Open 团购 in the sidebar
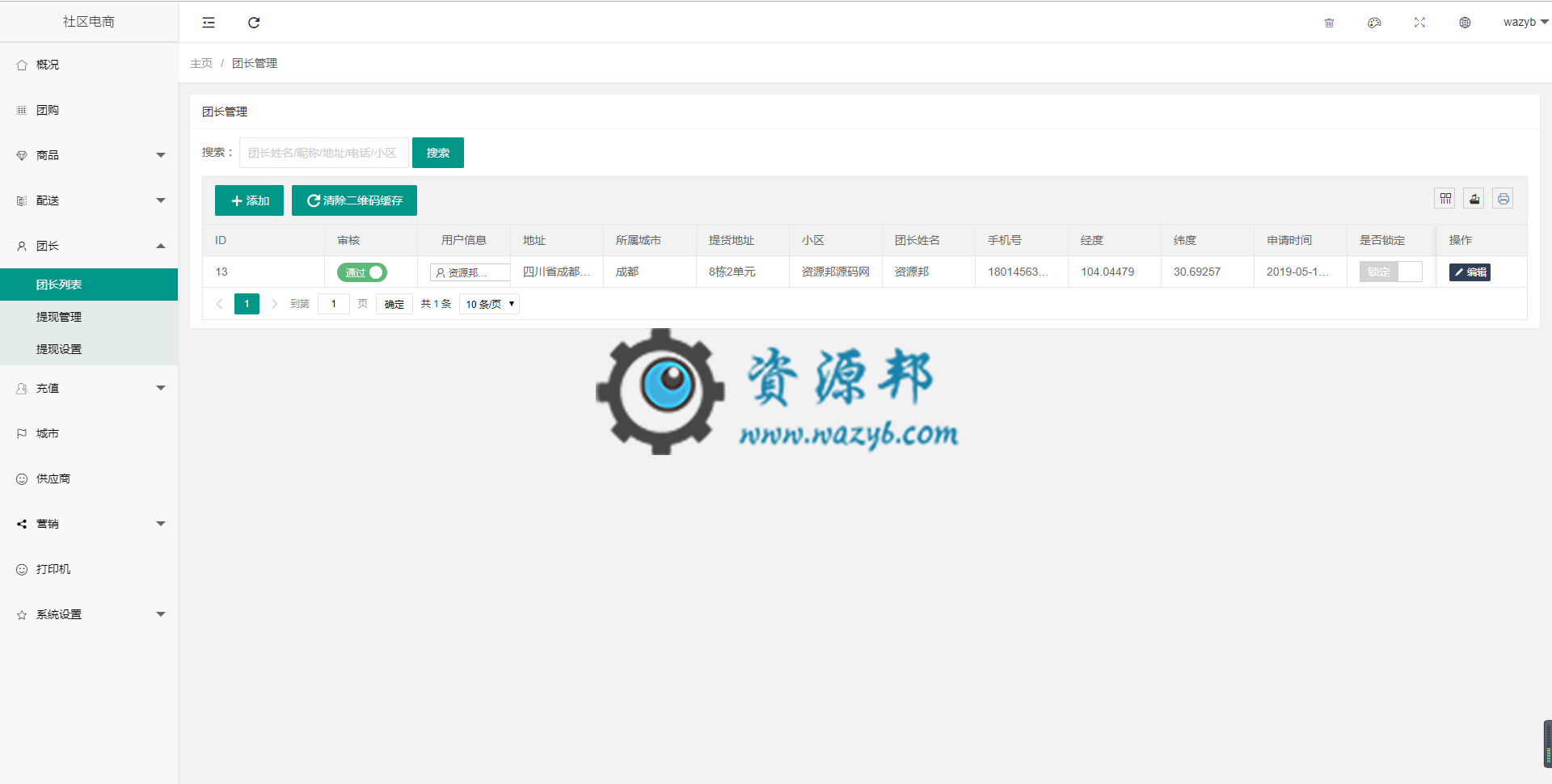Viewport: 1552px width, 784px height. (x=89, y=110)
